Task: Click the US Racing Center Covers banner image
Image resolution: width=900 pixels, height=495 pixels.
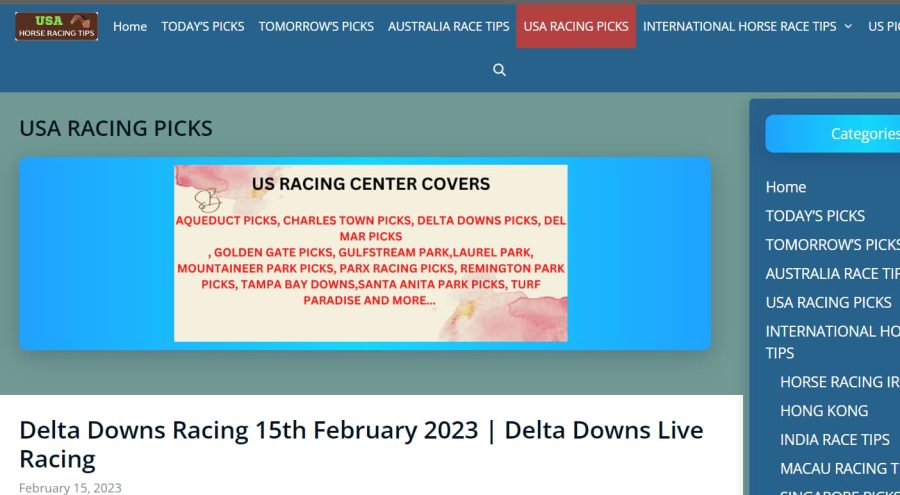Action: point(371,253)
